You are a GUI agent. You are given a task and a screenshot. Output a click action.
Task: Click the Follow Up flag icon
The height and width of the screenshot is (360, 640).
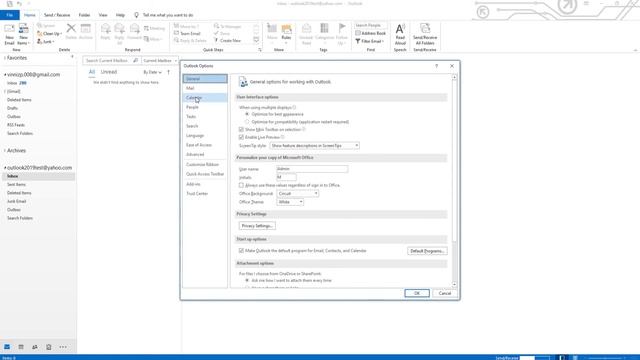coord(342,28)
